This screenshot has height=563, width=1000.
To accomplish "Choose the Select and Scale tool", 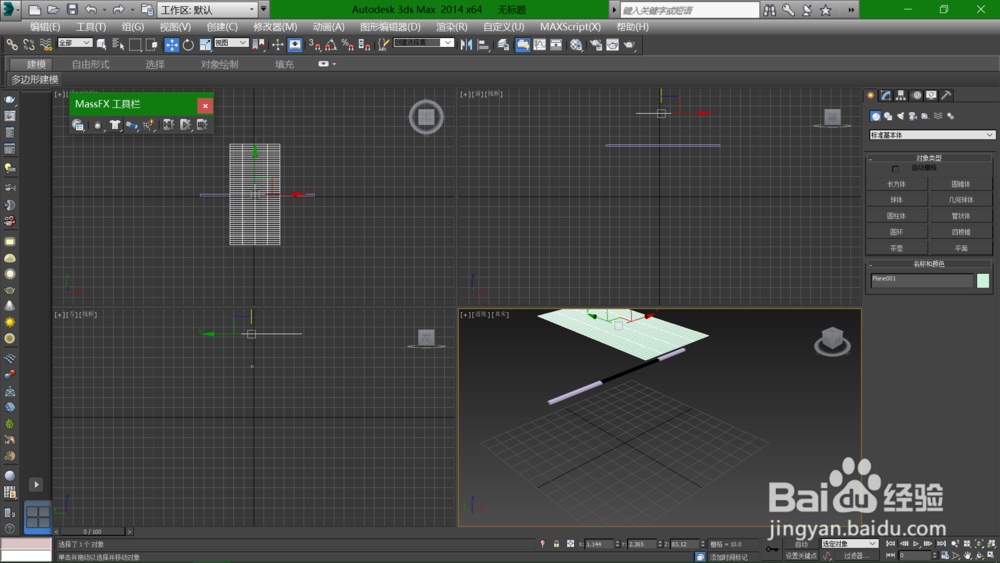I will click(205, 45).
